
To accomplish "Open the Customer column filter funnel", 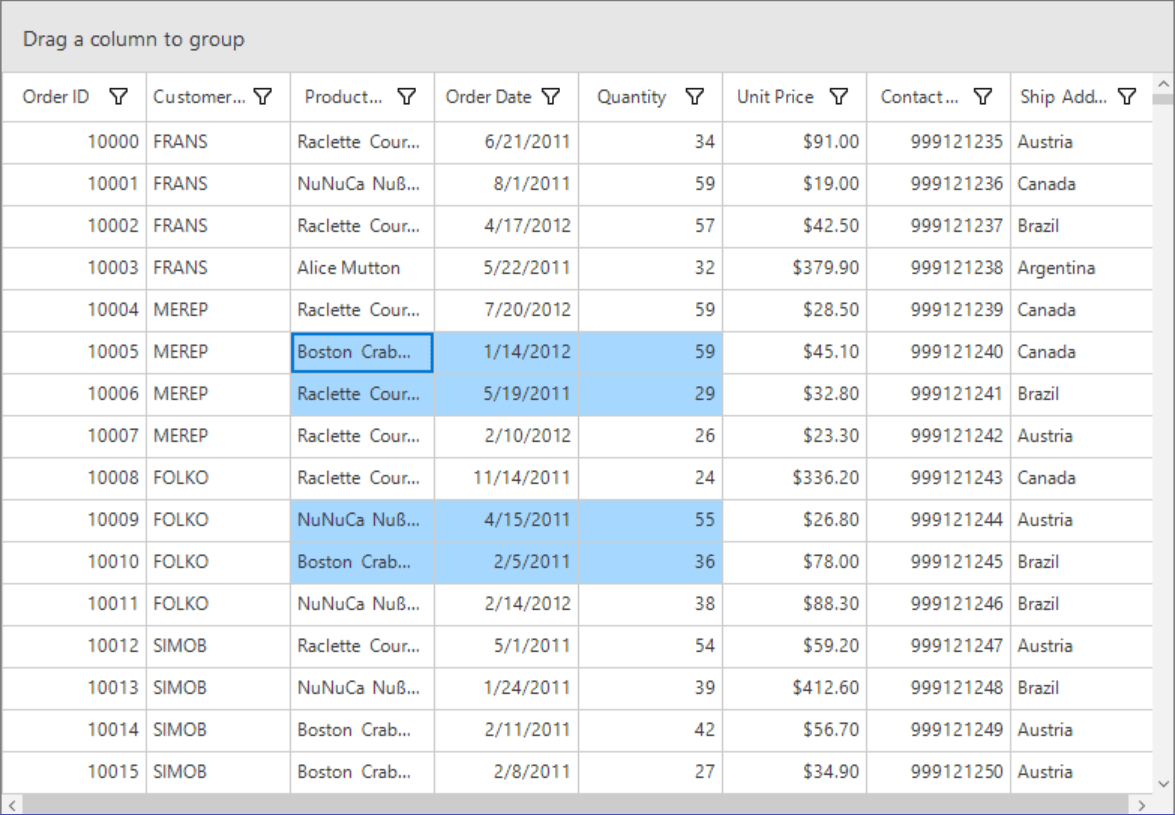I will [x=263, y=97].
